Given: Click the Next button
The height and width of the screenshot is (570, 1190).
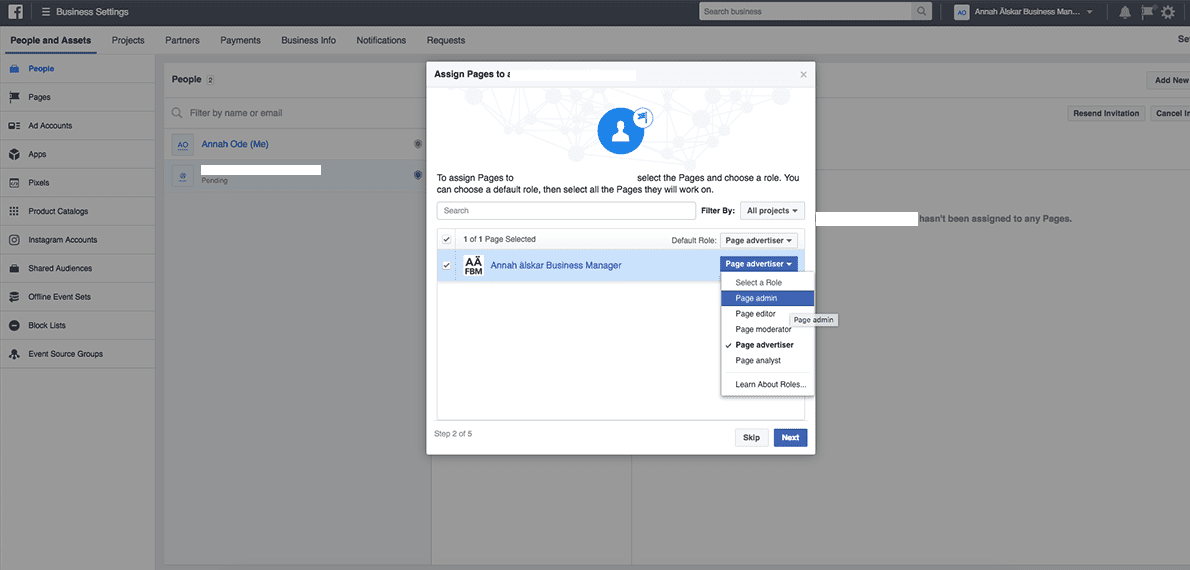Looking at the screenshot, I should 790,437.
